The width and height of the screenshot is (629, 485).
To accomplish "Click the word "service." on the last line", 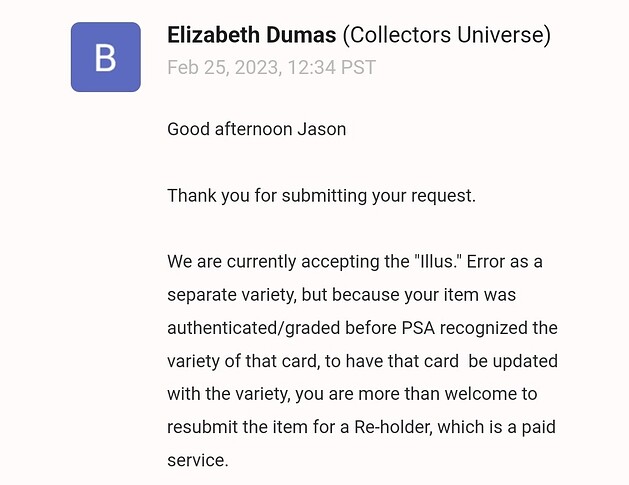I will (198, 461).
